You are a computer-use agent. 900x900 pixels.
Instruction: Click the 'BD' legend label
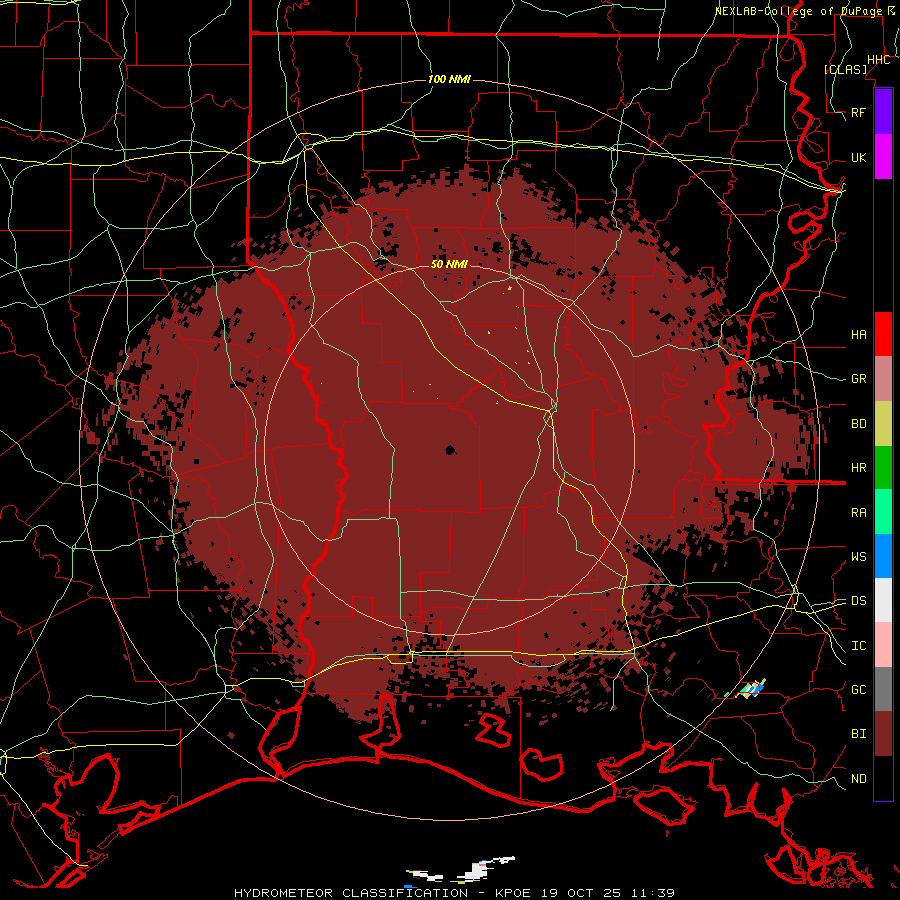[x=858, y=424]
